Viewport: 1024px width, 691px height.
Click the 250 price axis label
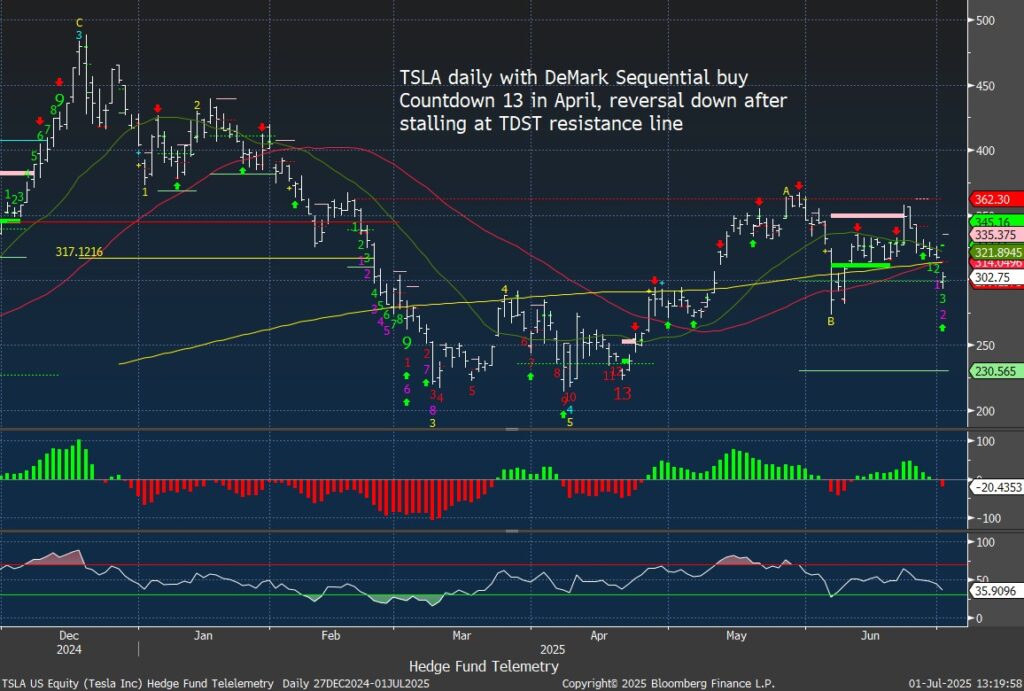point(985,346)
